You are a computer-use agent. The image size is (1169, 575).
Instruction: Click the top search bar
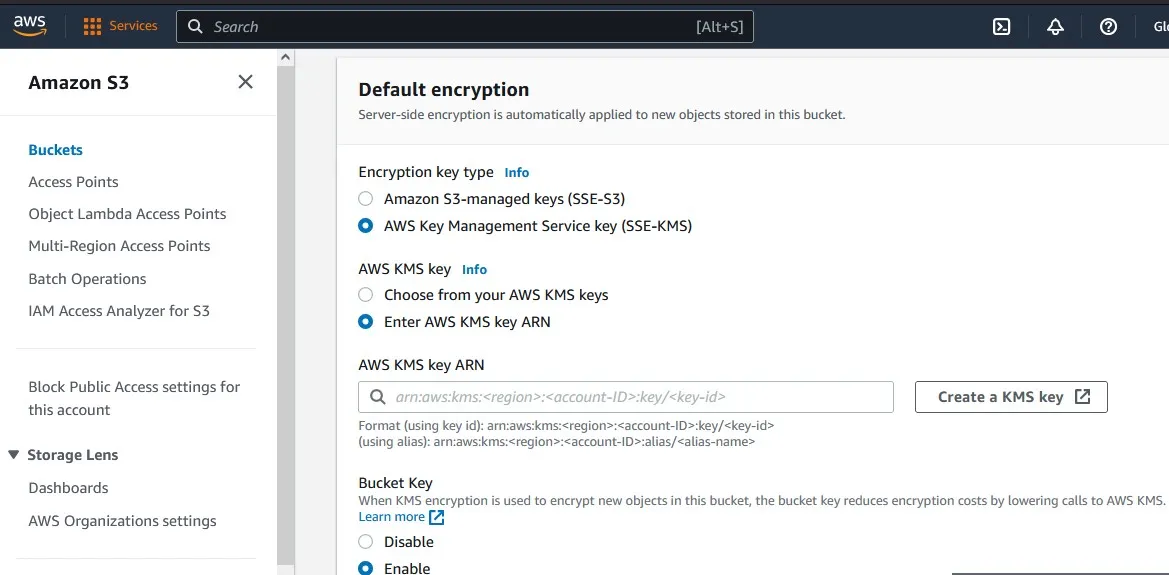coord(465,27)
